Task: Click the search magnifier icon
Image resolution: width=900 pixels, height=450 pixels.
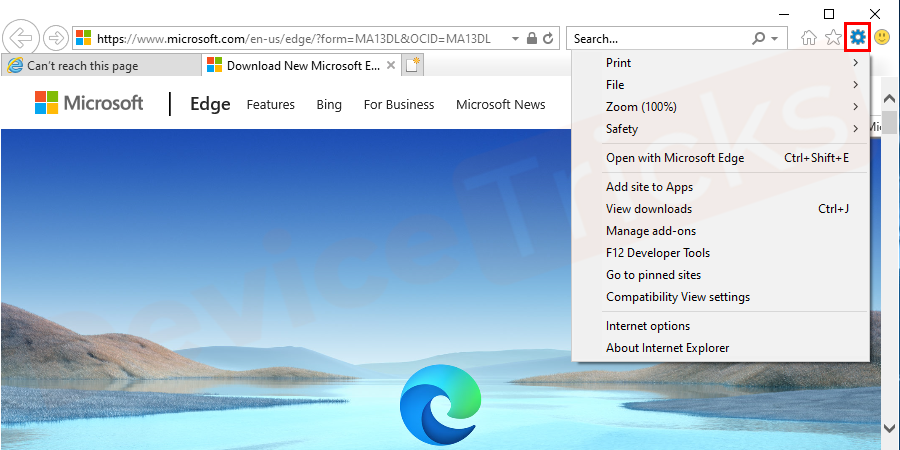Action: point(759,38)
